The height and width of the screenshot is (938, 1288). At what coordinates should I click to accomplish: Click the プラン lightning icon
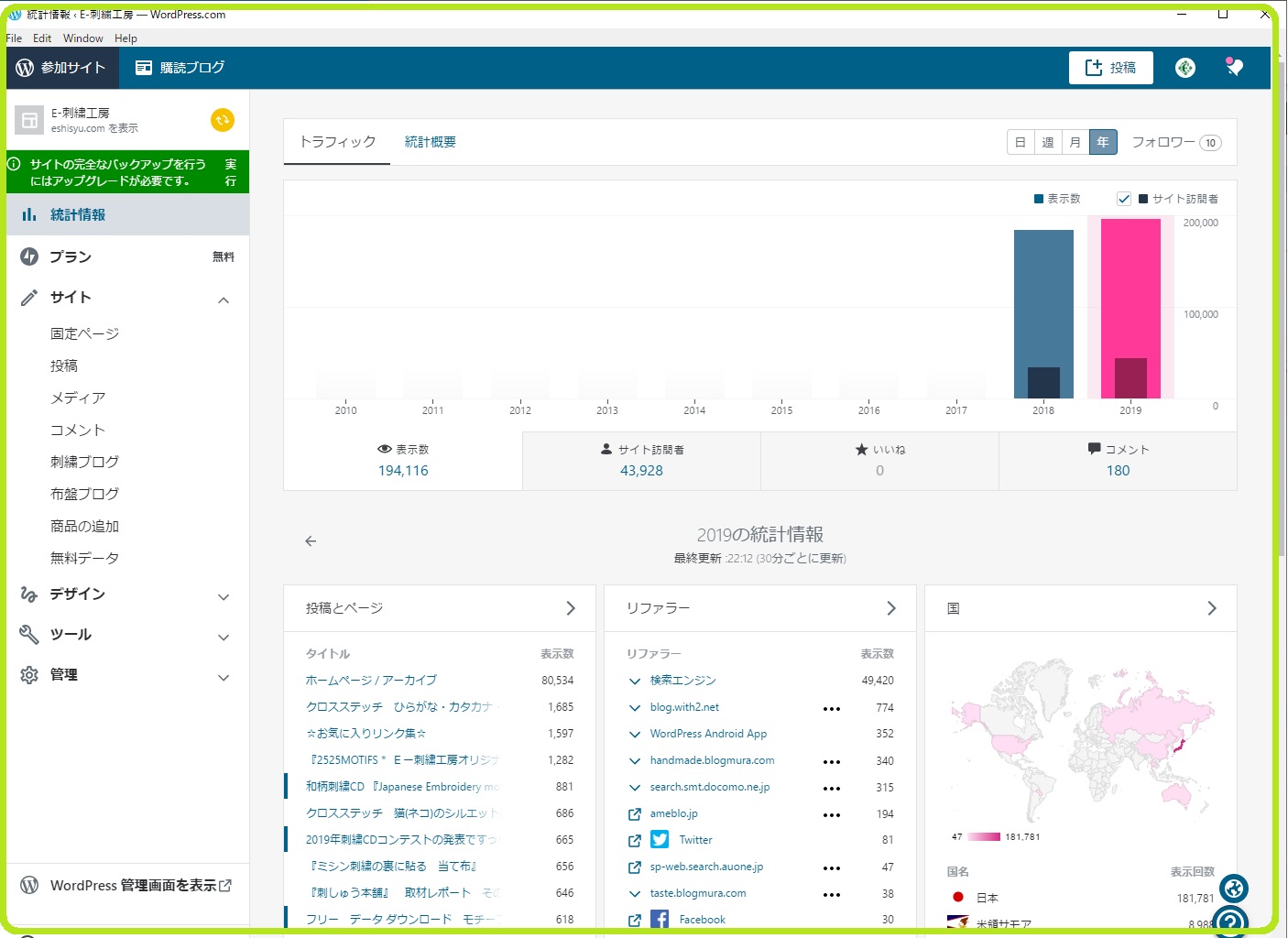click(x=29, y=256)
